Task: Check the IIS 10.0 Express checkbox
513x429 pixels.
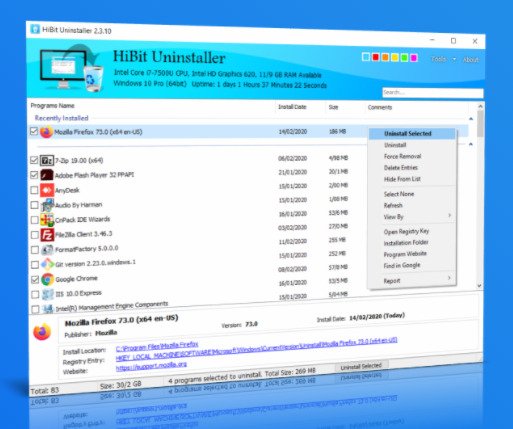Action: coord(35,294)
